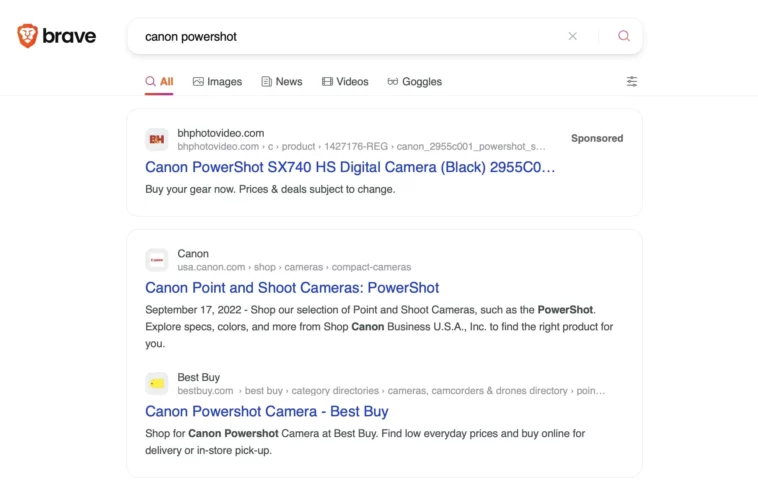The width and height of the screenshot is (758, 487).
Task: Open Canon Point and Shoot Cameras: PowerShot result
Action: pos(292,288)
